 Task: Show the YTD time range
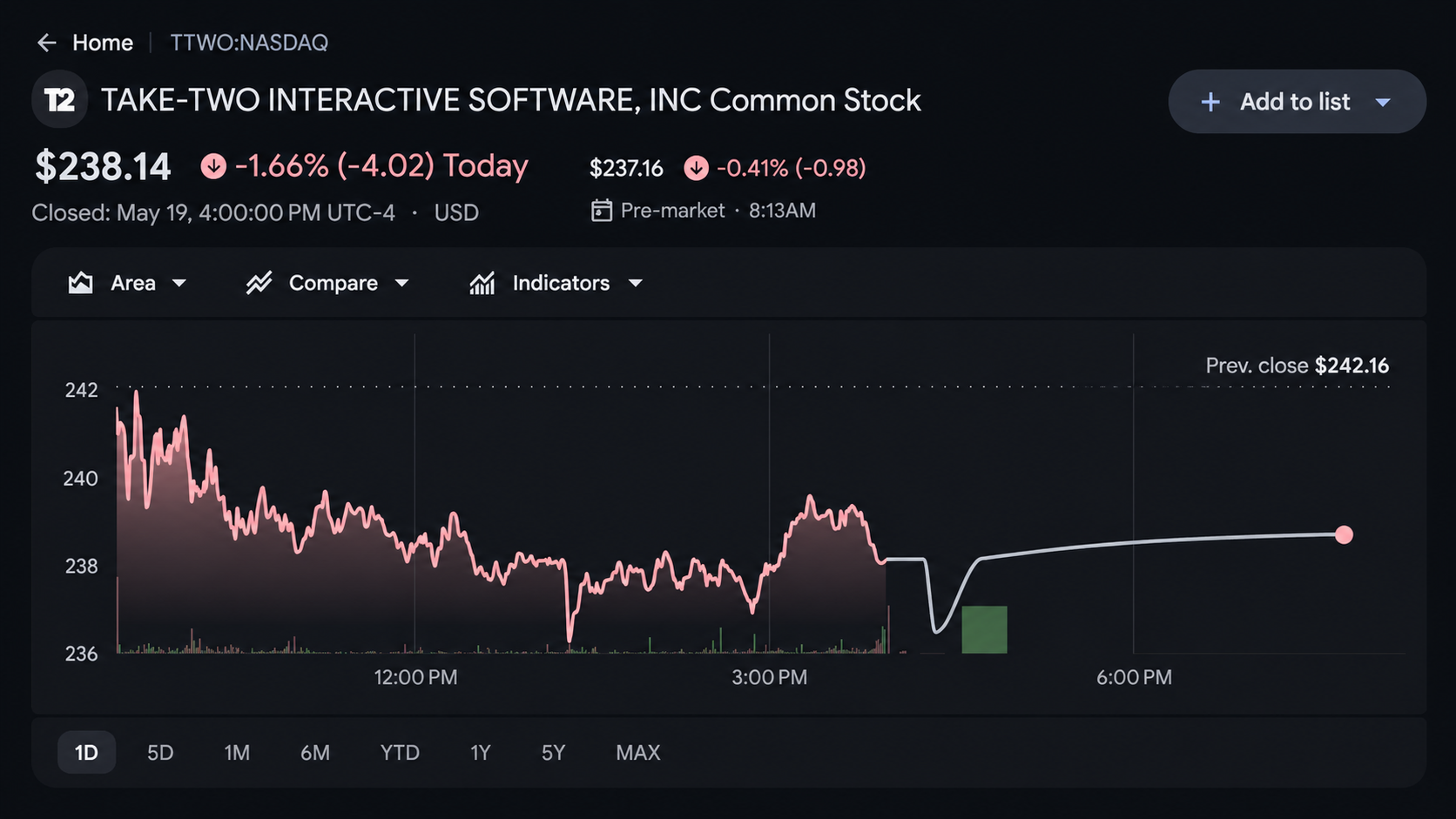pyautogui.click(x=400, y=753)
